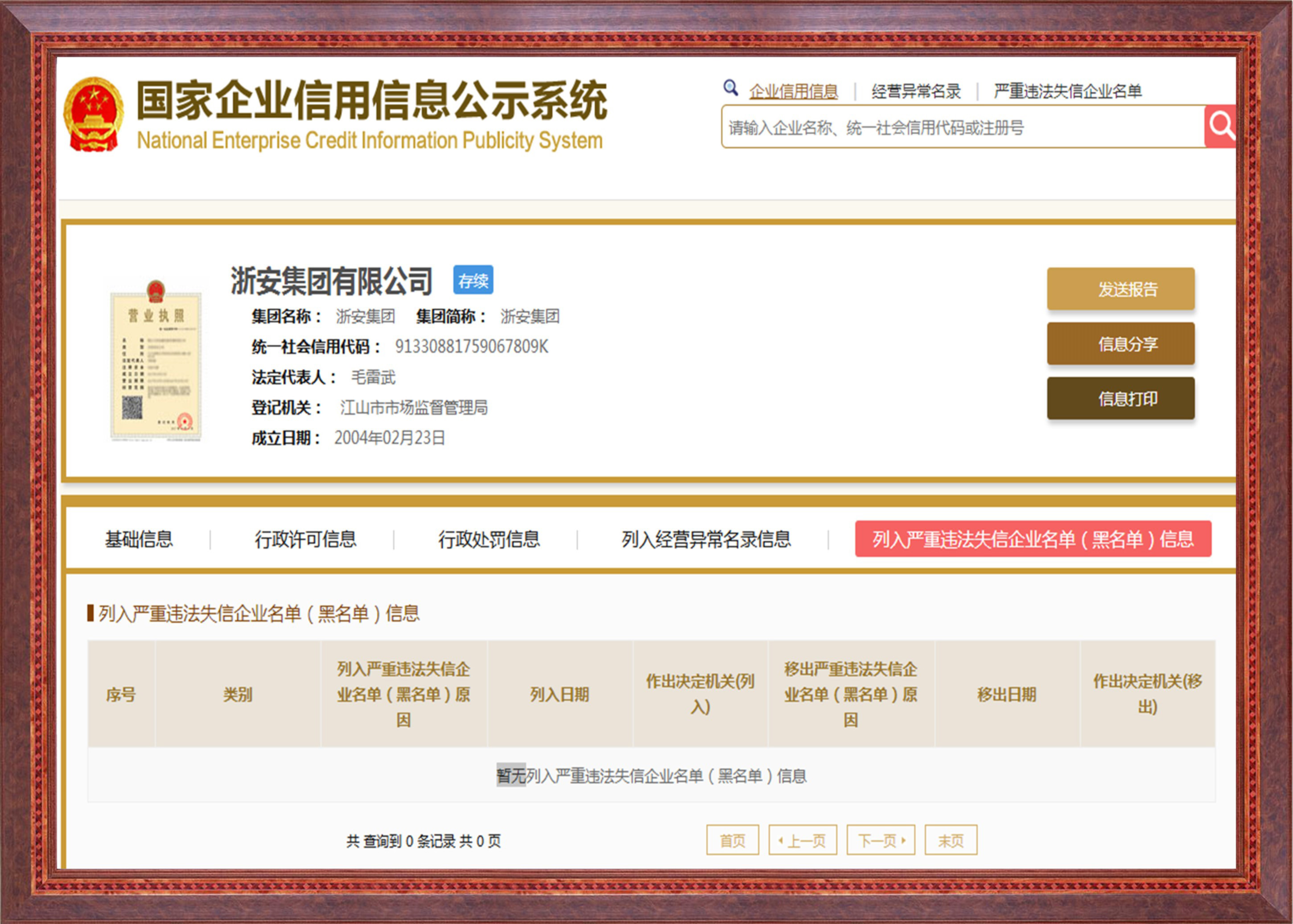
Task: Select the 经营异常名录 search category
Action: click(916, 91)
